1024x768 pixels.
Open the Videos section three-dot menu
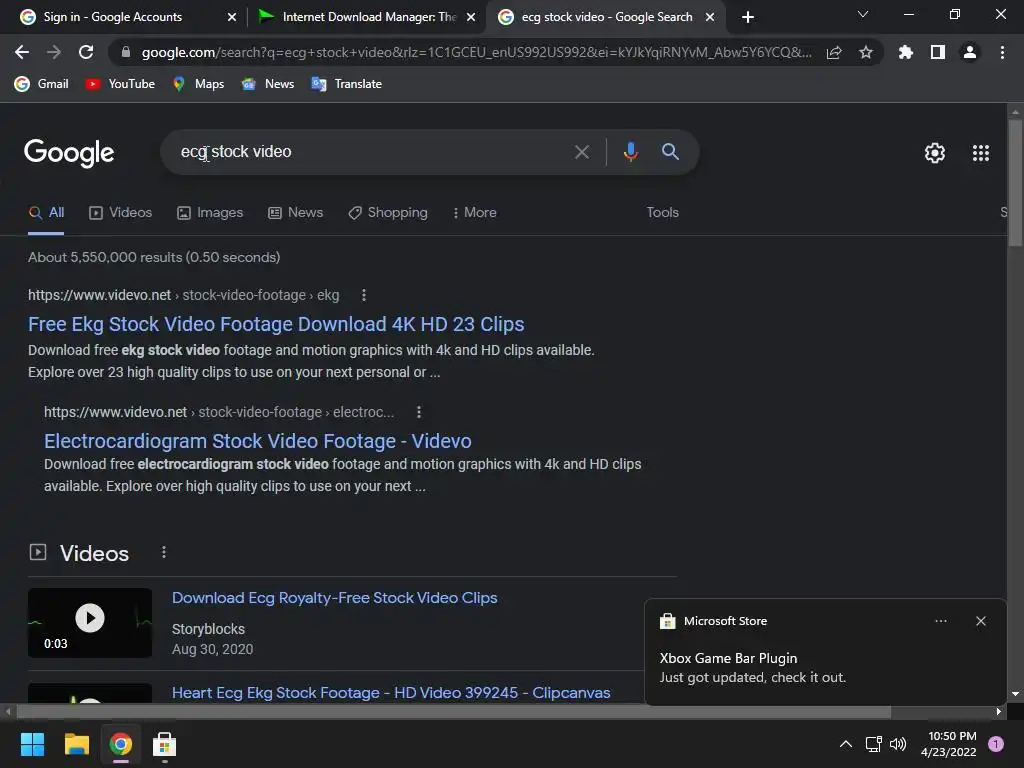(164, 552)
